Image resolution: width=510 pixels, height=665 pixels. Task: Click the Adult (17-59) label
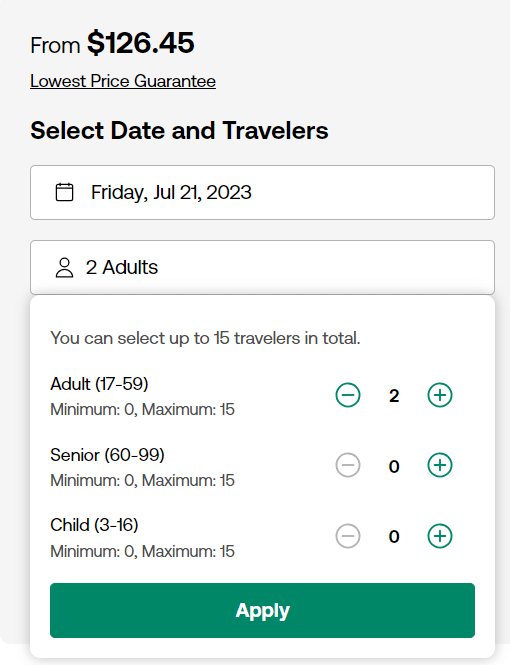click(99, 384)
